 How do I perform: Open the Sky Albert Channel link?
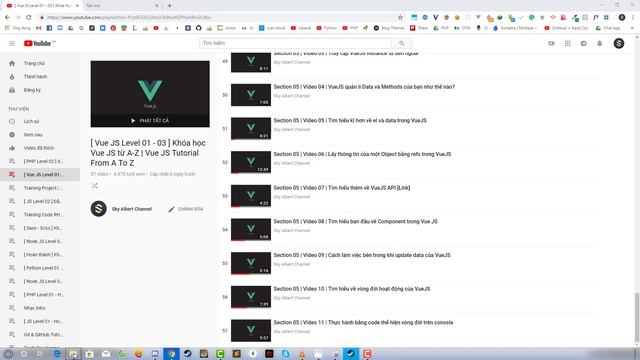pos(131,209)
